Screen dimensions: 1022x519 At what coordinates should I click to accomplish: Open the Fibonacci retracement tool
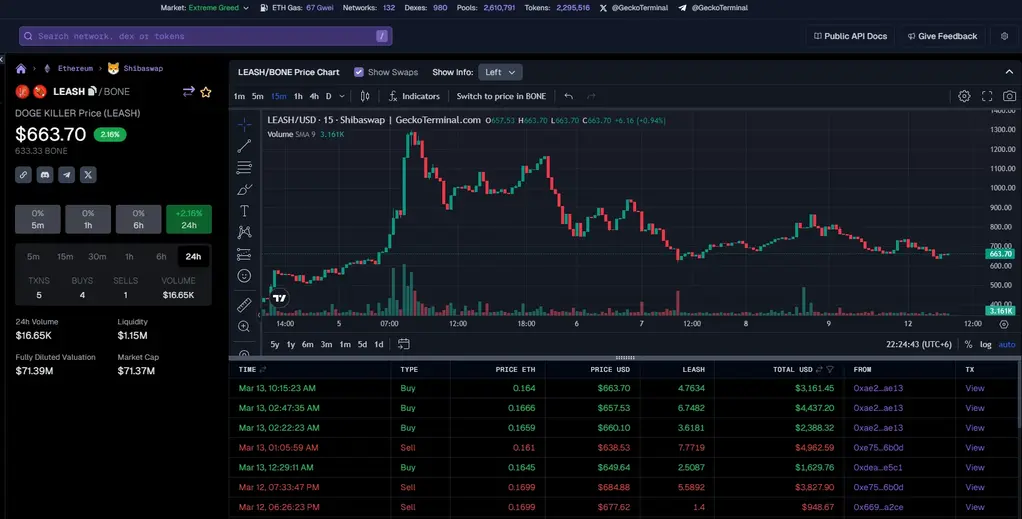[244, 168]
